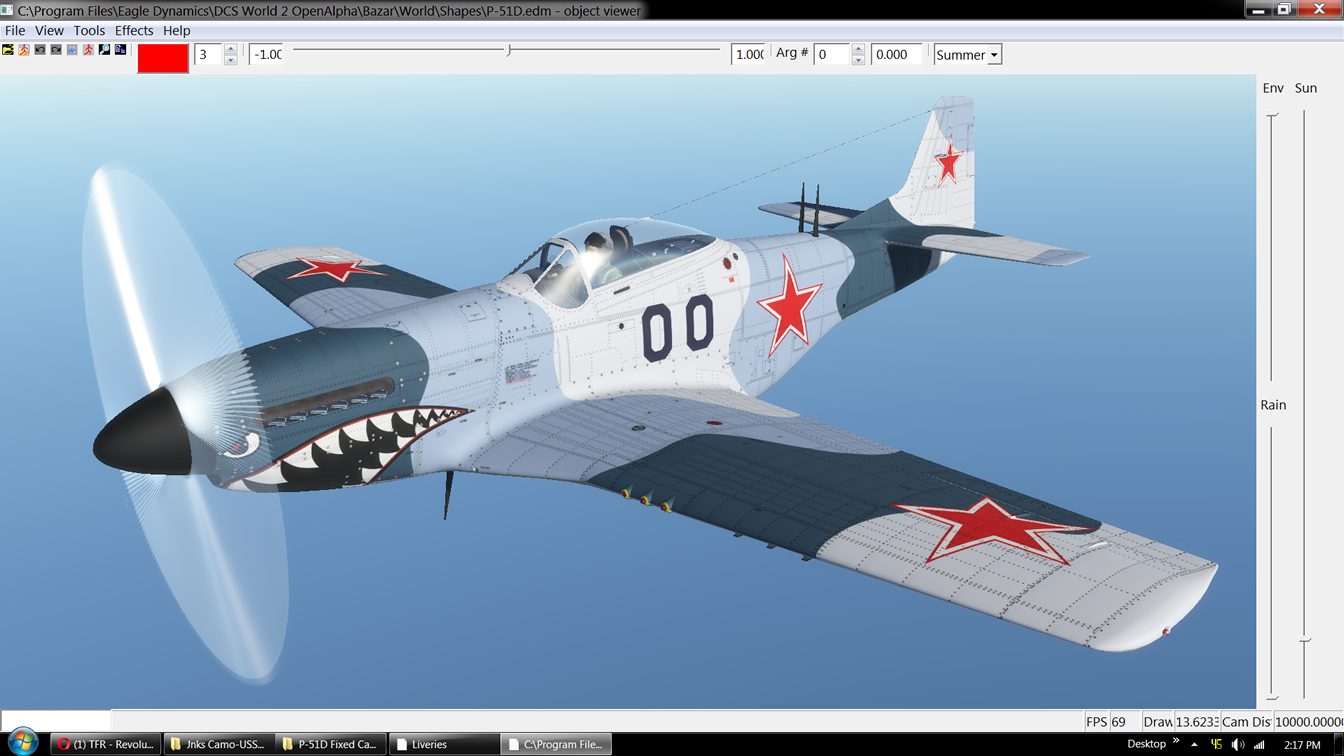
Task: Open the File menu
Action: click(x=15, y=31)
